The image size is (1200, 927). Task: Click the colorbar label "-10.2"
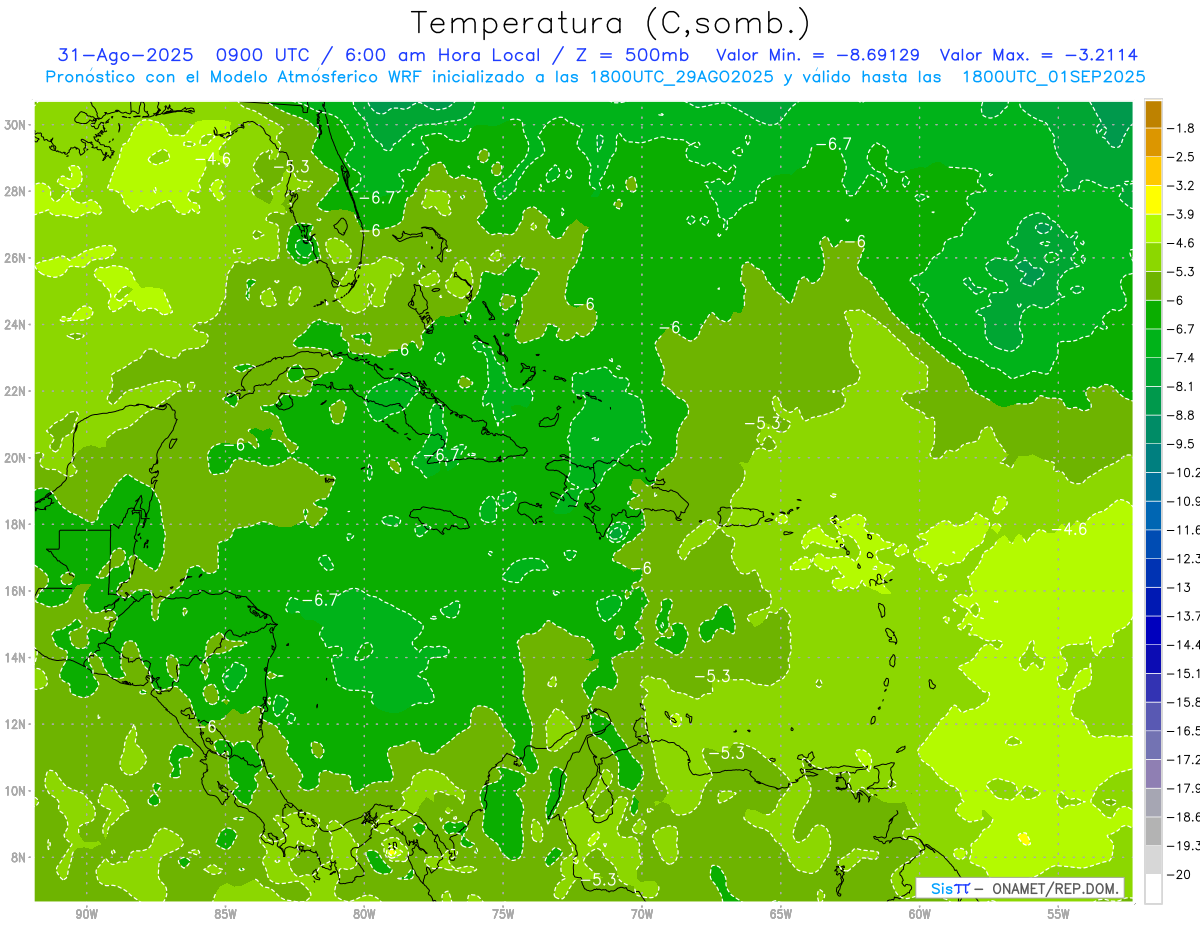[x=1184, y=472]
